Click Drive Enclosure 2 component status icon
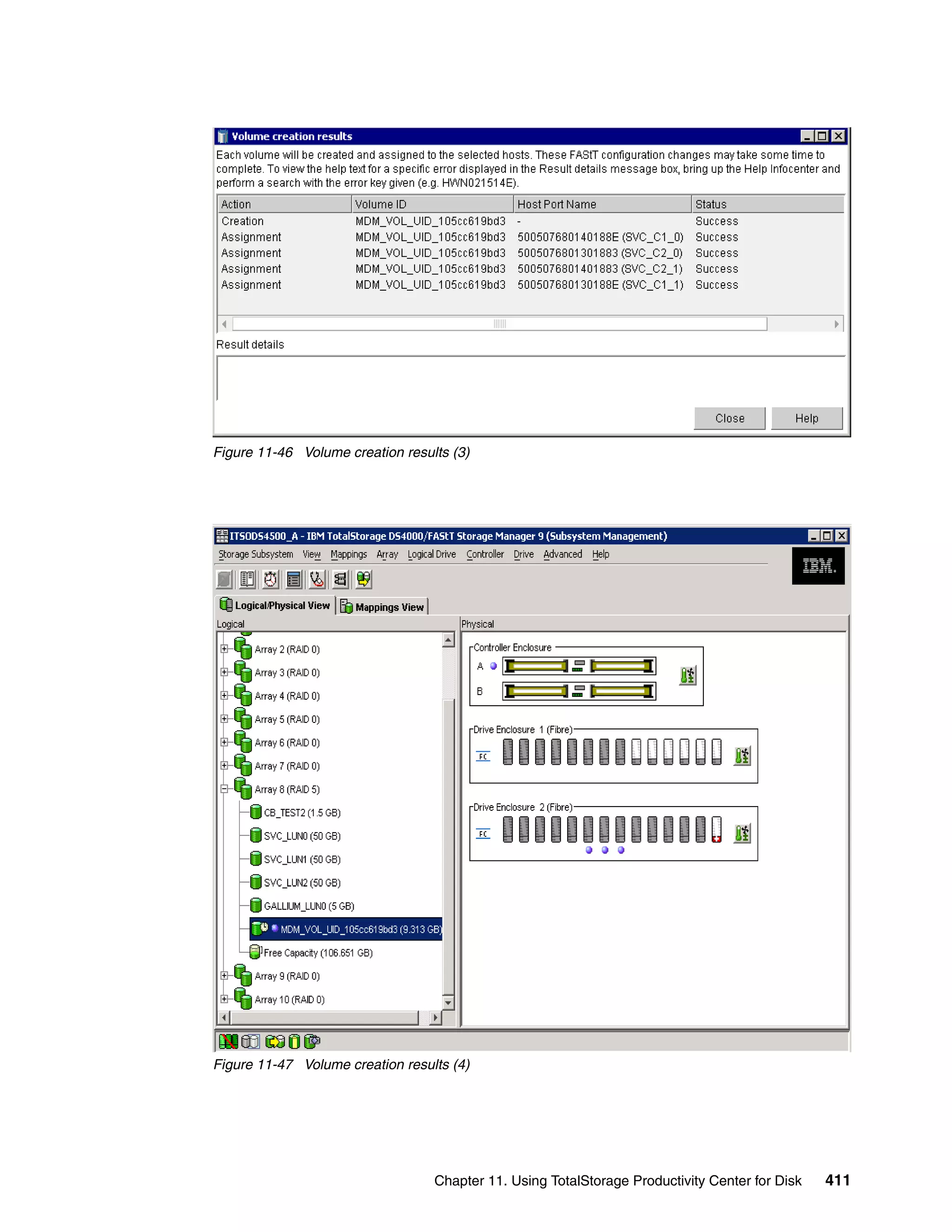 742,833
